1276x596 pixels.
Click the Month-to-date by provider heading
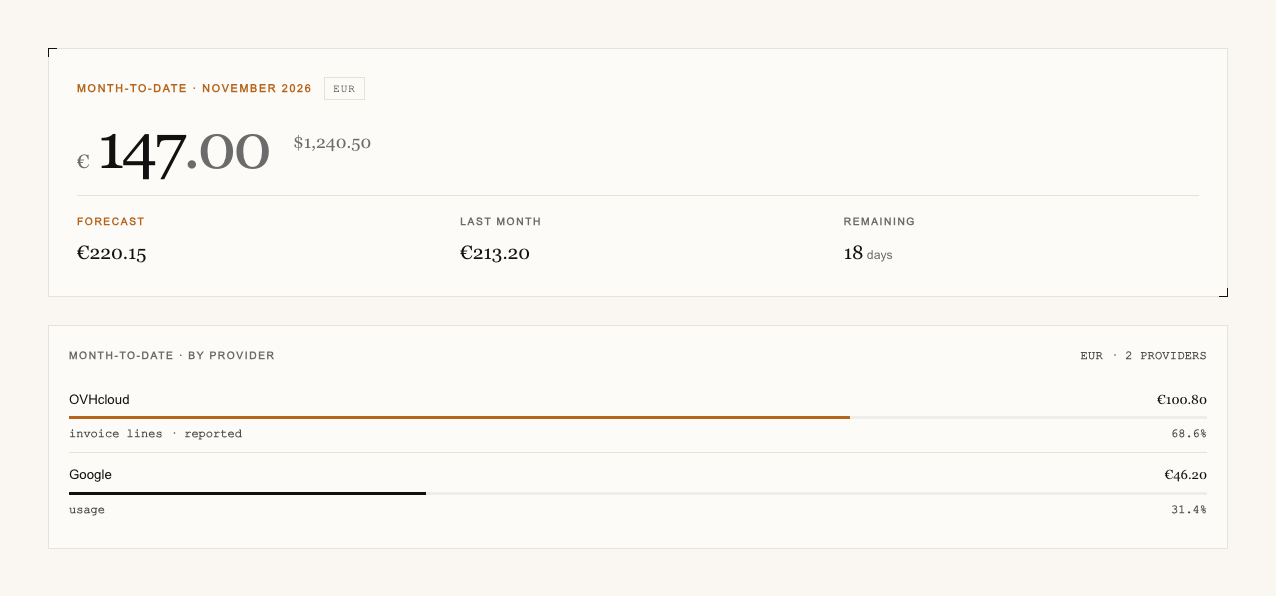click(x=172, y=356)
